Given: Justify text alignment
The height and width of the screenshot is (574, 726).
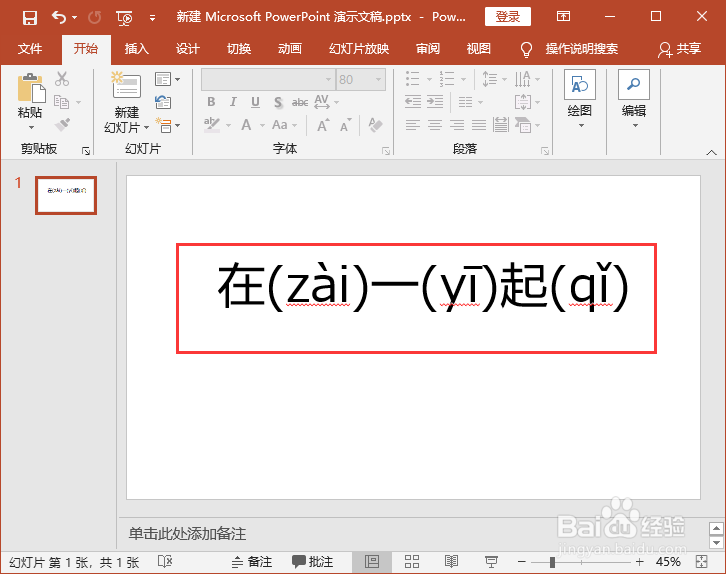Looking at the screenshot, I should 479,125.
